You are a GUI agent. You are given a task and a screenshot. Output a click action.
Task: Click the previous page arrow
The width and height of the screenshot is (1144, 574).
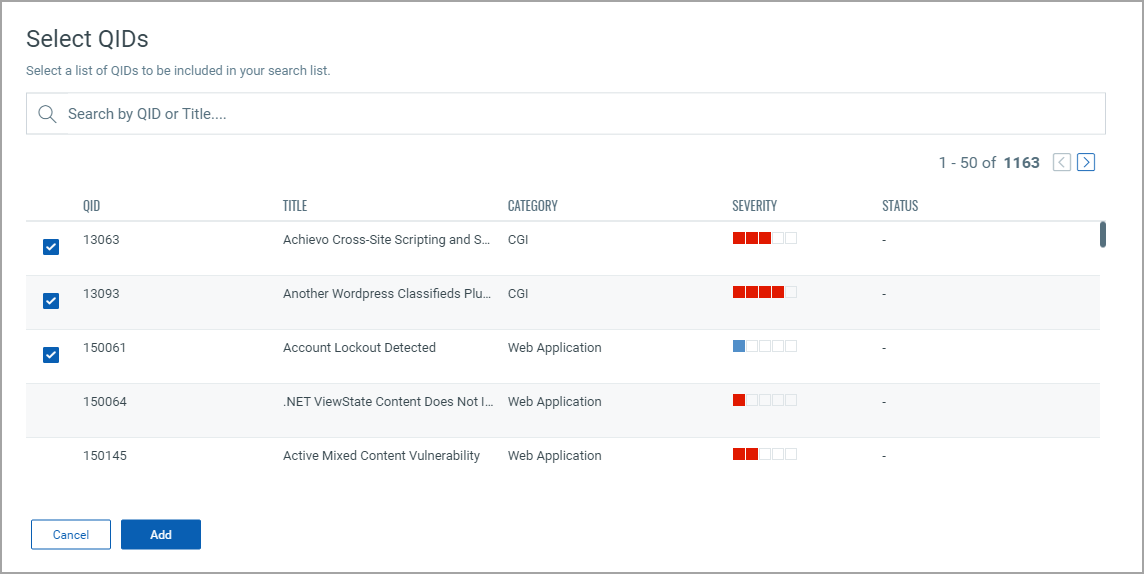[x=1062, y=162]
